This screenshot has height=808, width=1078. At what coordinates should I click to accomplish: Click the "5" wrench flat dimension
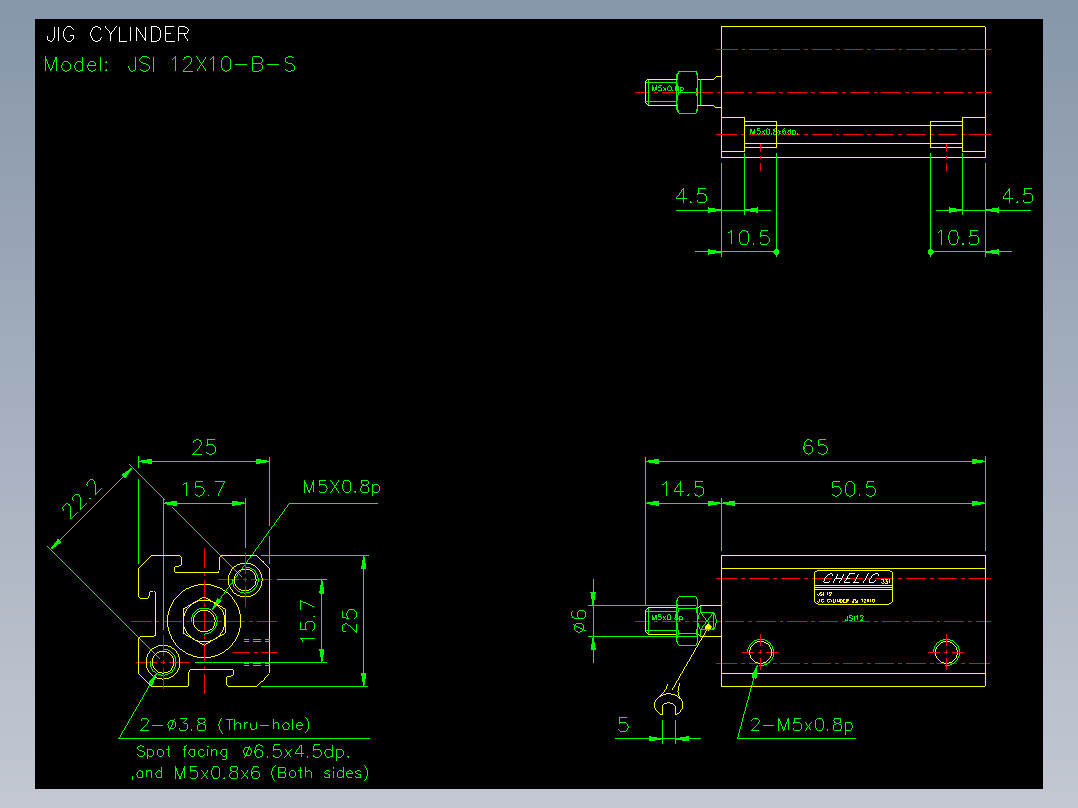(x=623, y=725)
